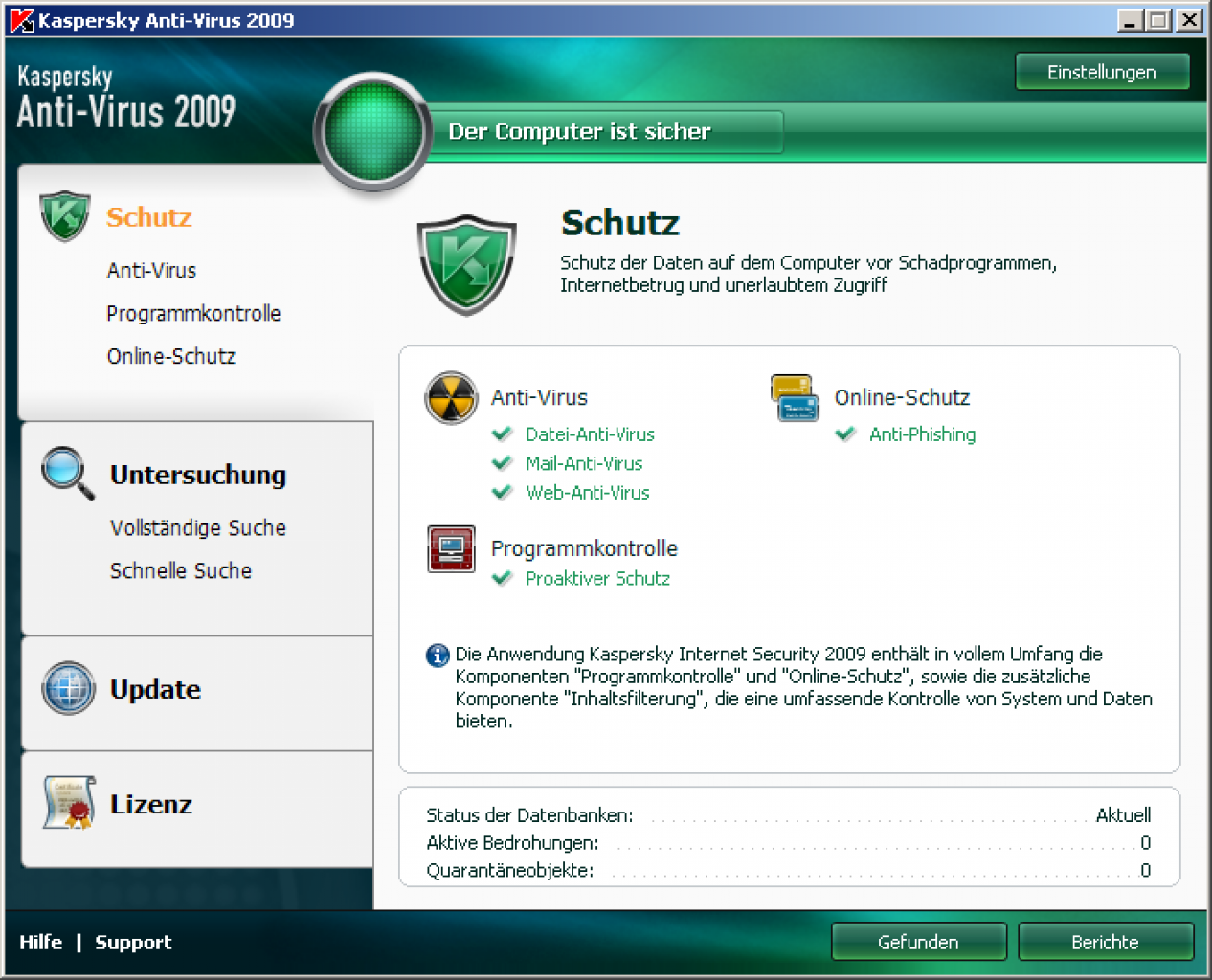Open the Support link
The height and width of the screenshot is (980, 1212).
tap(133, 943)
